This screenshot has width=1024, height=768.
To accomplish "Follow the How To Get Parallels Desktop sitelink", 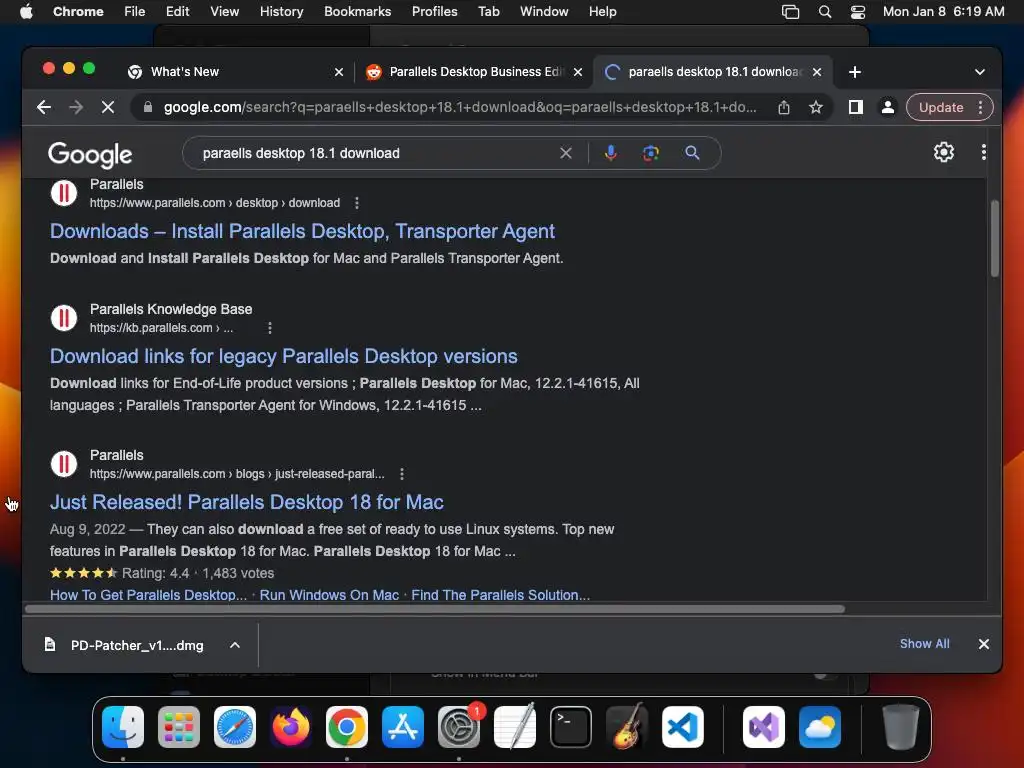I will coord(148,595).
